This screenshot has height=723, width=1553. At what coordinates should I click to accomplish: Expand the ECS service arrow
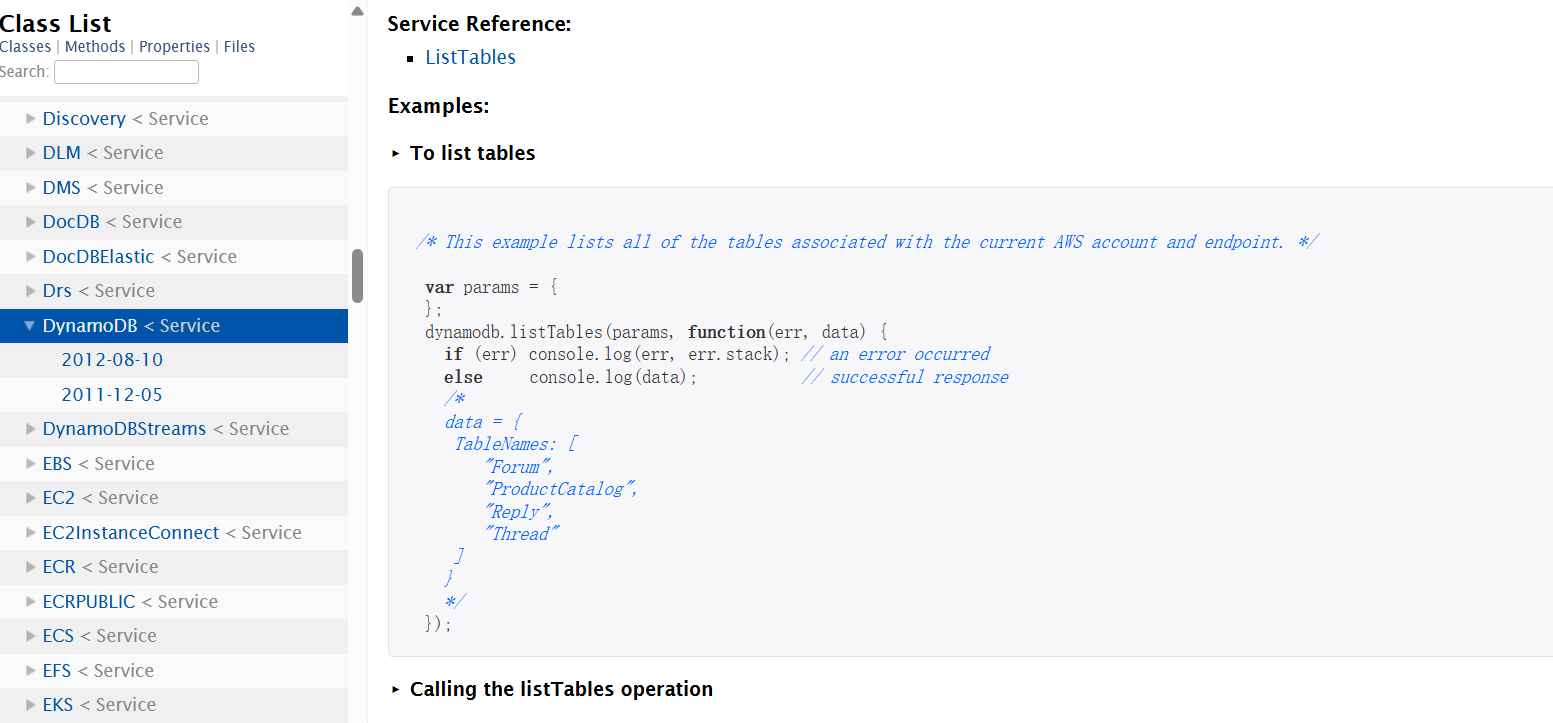pos(31,636)
